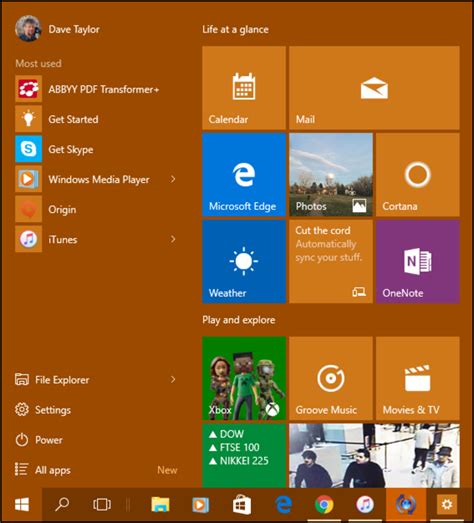Open the Photos tile
This screenshot has width=474, height=523.
click(x=331, y=174)
